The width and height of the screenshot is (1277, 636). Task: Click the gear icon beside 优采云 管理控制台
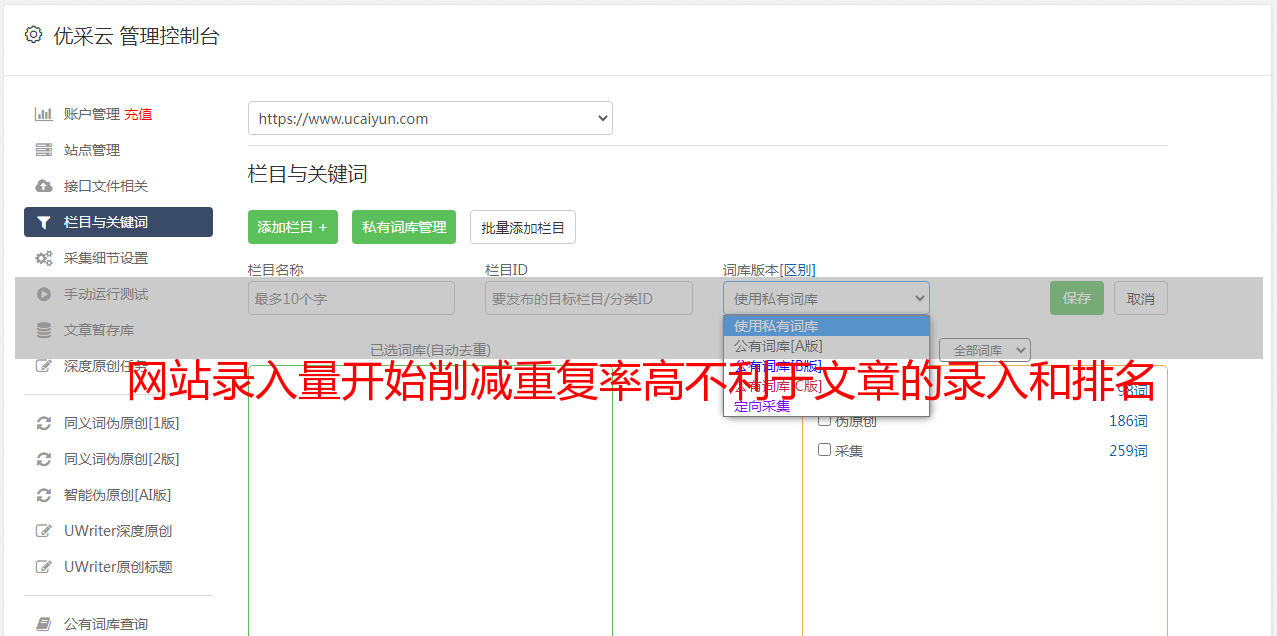pyautogui.click(x=33, y=35)
